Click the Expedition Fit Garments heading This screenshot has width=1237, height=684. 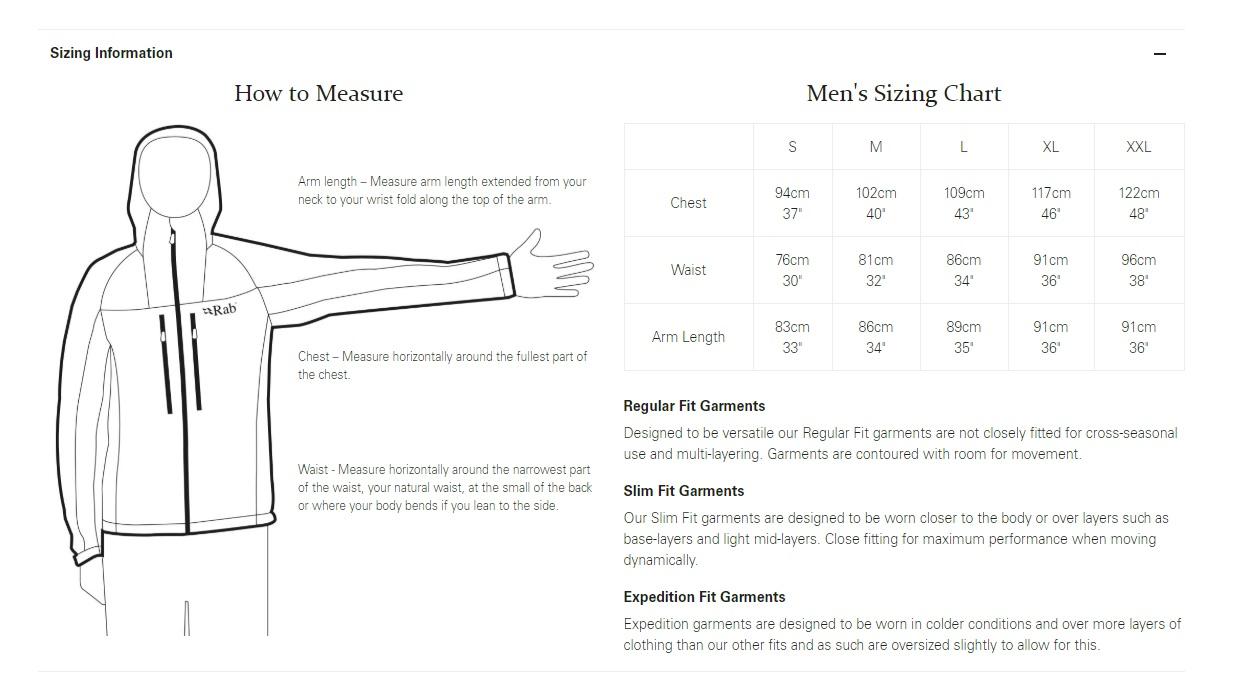[x=704, y=597]
